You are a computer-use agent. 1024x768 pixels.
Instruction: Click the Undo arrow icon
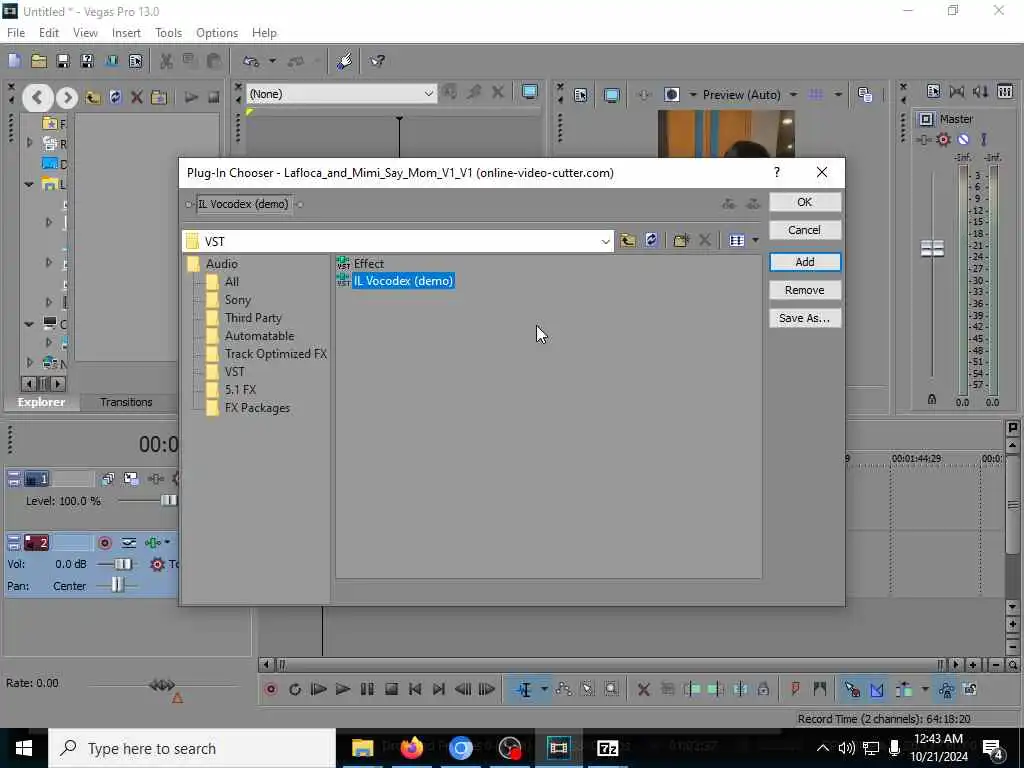pos(251,61)
